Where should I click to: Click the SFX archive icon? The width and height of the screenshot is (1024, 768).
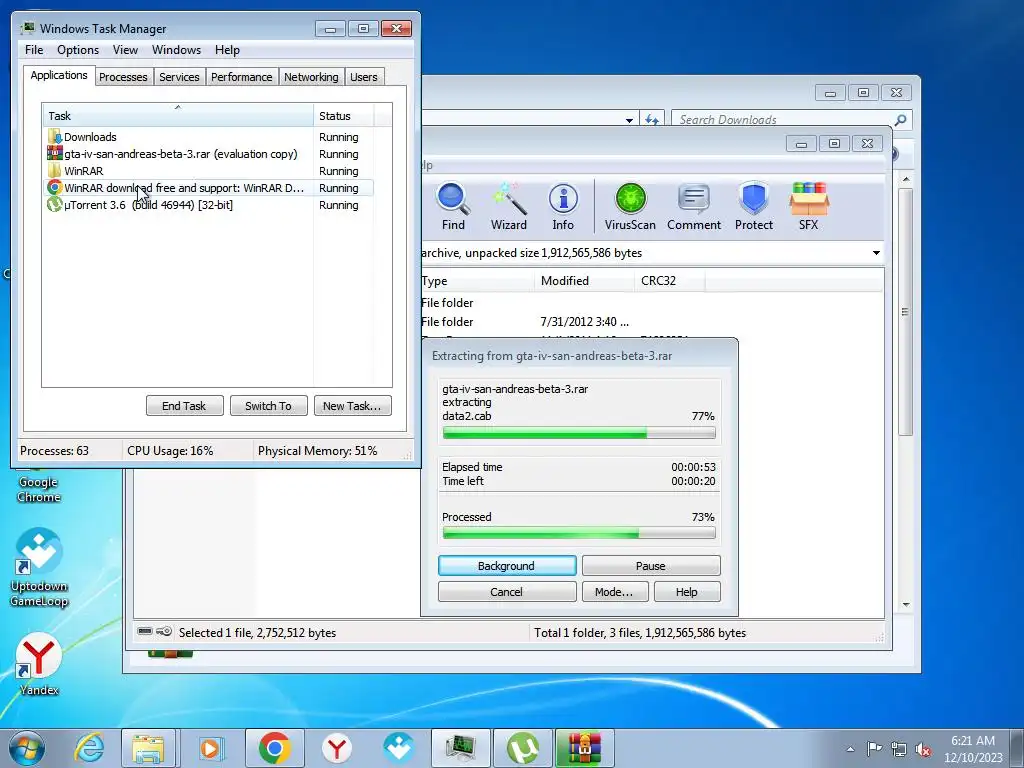(808, 206)
